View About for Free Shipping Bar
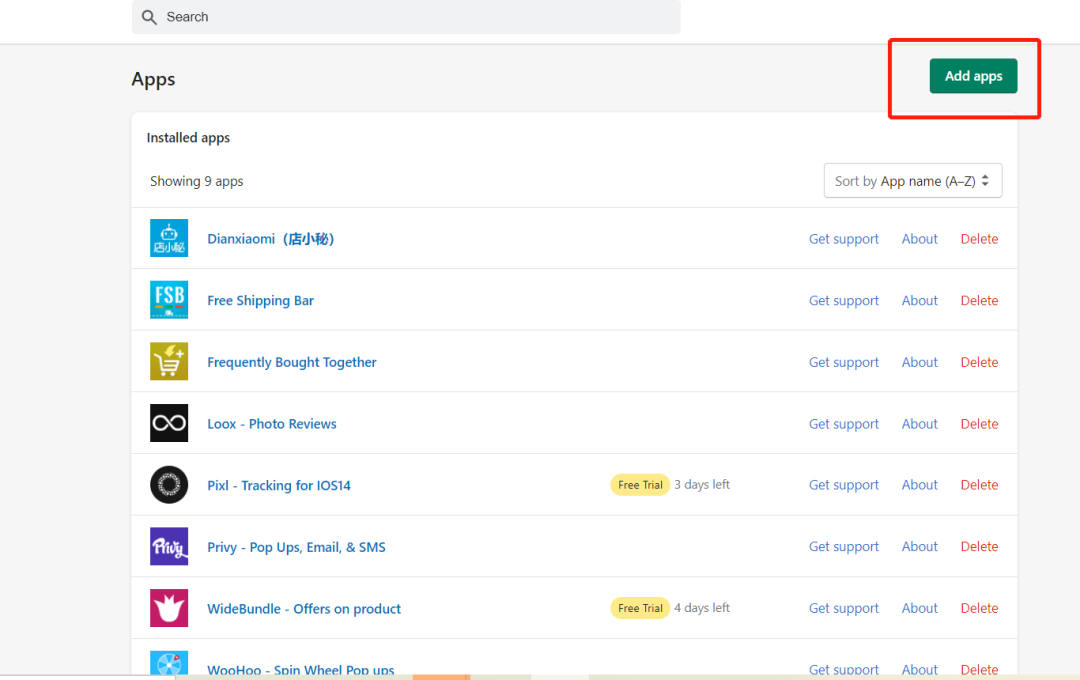 coord(920,300)
